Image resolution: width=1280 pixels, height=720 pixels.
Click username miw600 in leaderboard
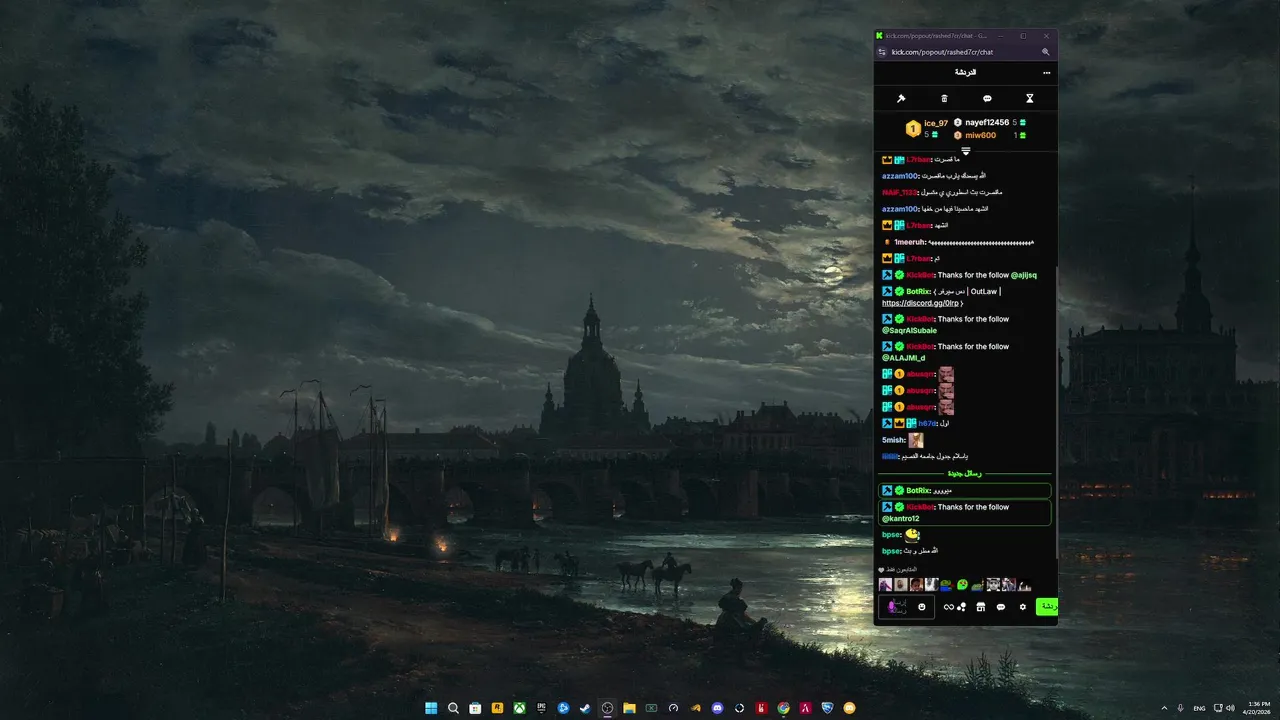pos(981,135)
